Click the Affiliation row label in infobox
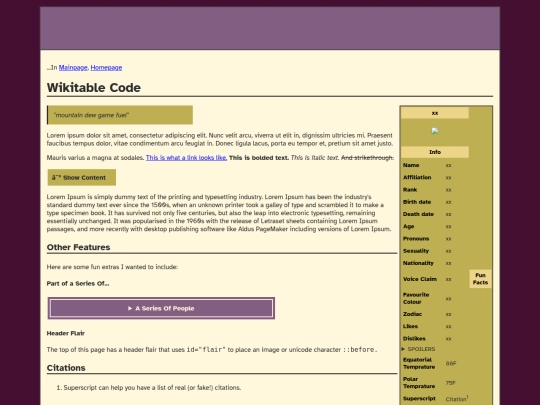The height and width of the screenshot is (405, 540). (417, 177)
